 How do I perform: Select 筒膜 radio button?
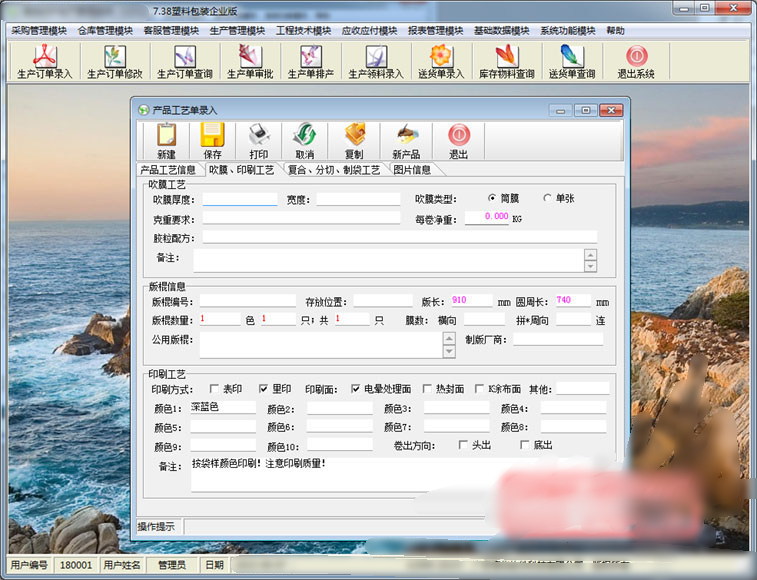tap(492, 198)
